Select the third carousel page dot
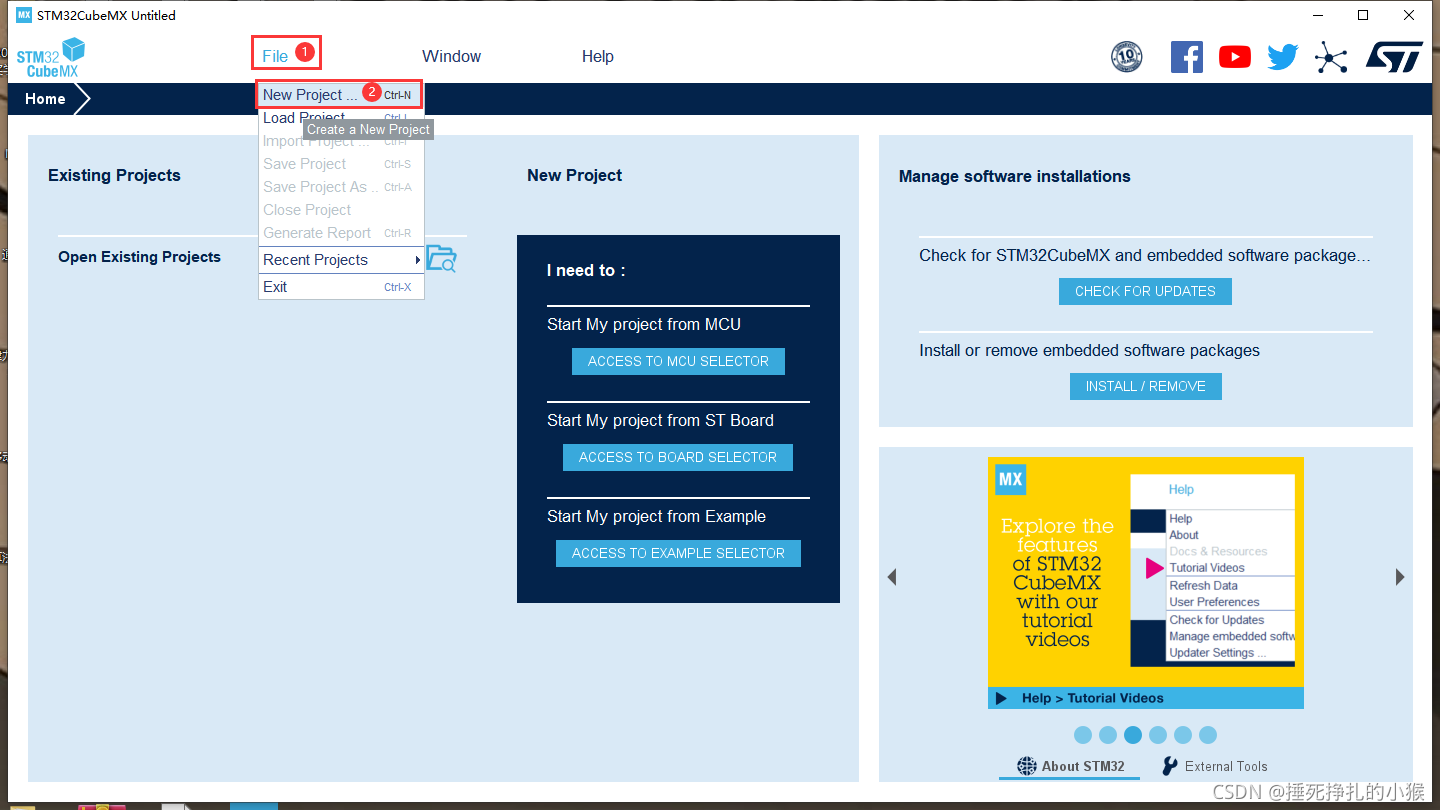The image size is (1440, 810). (1133, 735)
